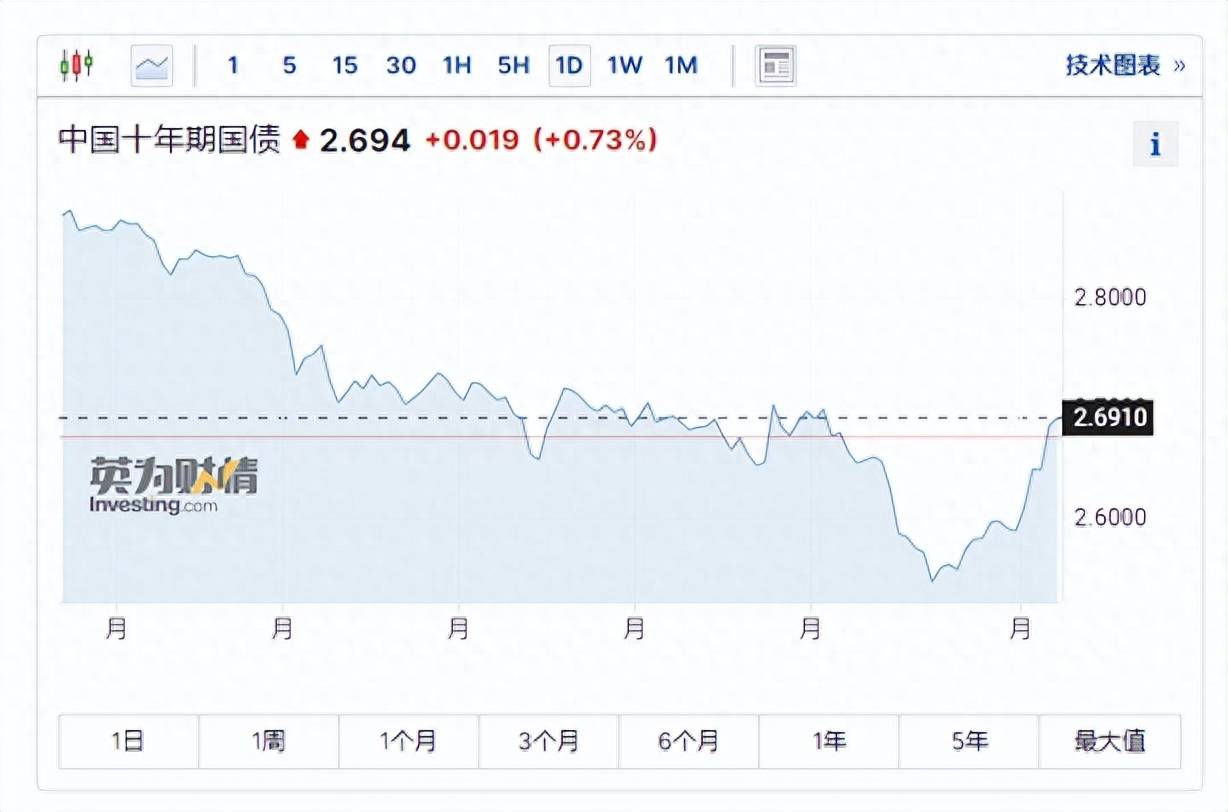1228x812 pixels.
Task: Click the 中国十年期国债 title
Action: [170, 141]
